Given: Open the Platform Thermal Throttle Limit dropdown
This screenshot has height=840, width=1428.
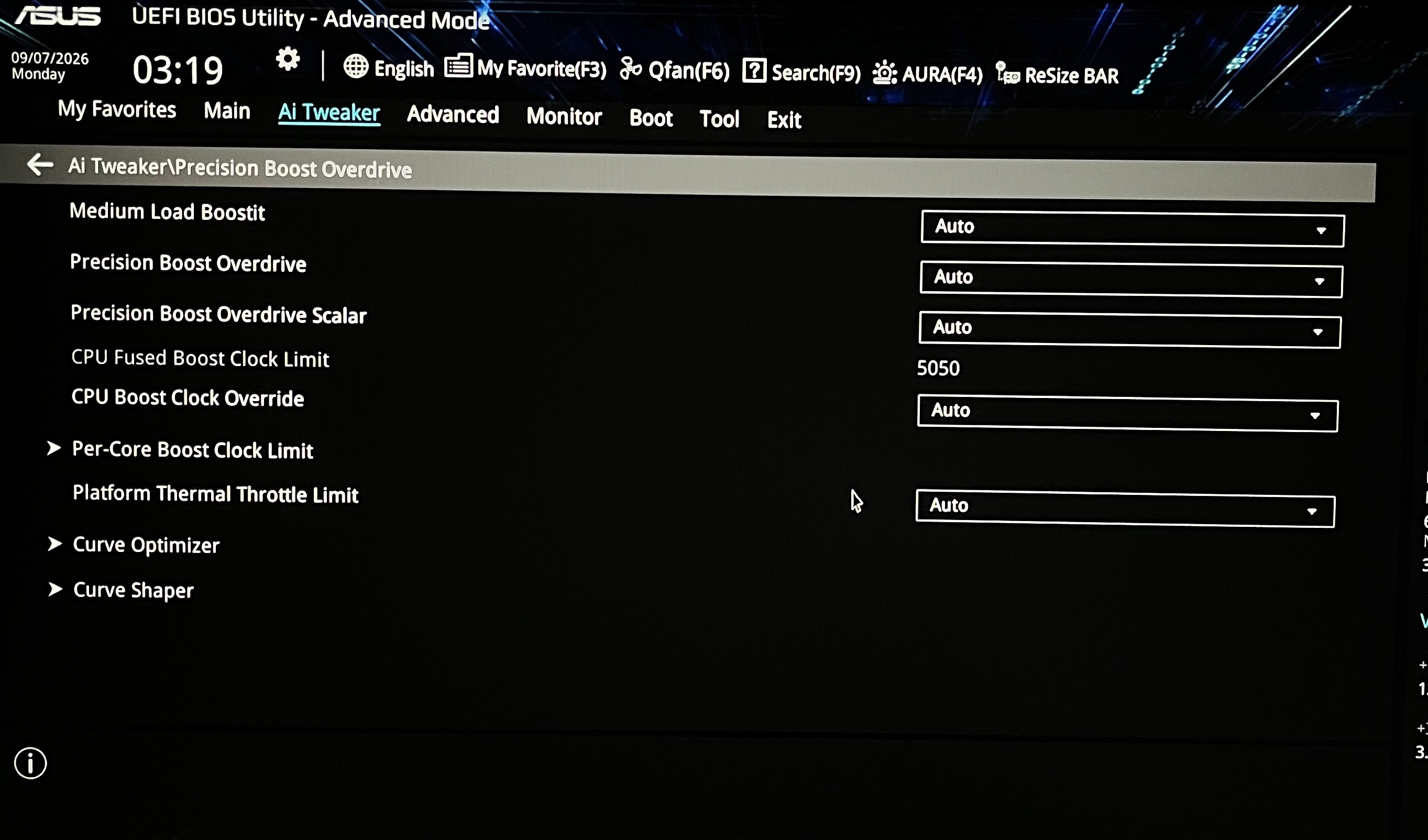Looking at the screenshot, I should point(1125,508).
